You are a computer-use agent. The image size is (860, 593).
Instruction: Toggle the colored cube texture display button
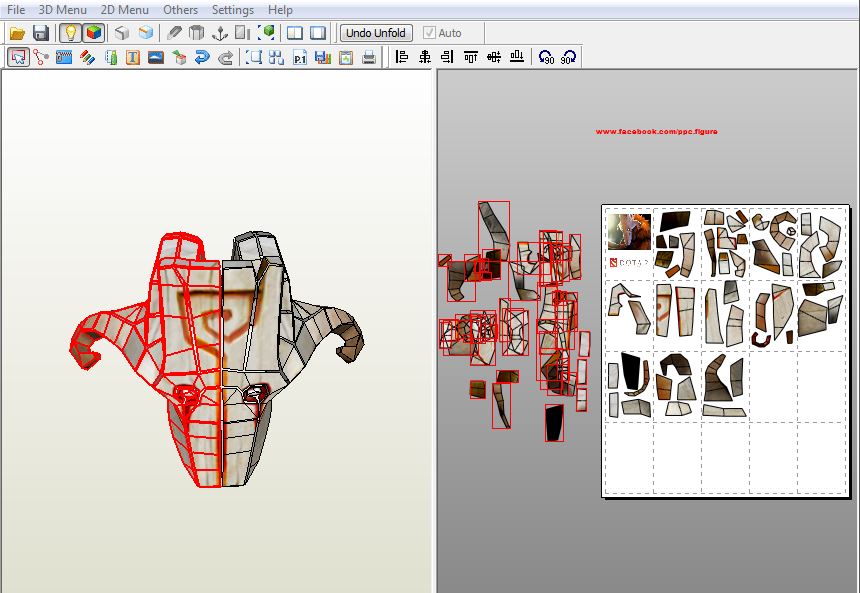(x=94, y=33)
